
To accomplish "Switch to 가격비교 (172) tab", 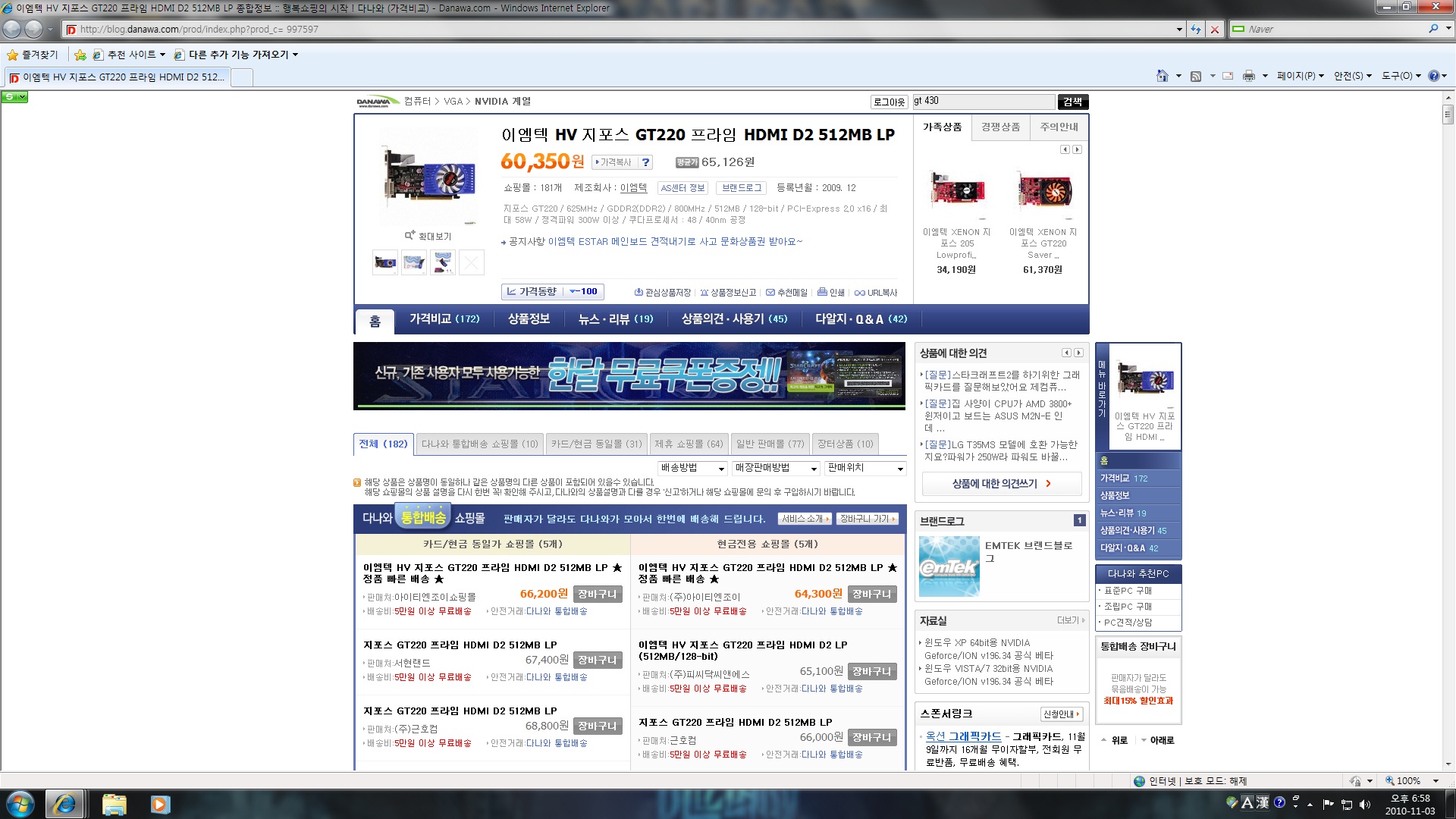I will tap(444, 319).
